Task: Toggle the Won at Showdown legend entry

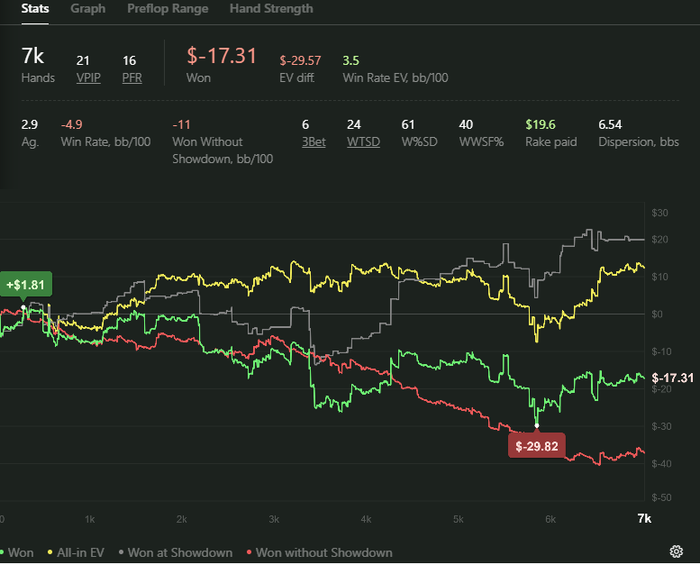Action: tap(175, 553)
